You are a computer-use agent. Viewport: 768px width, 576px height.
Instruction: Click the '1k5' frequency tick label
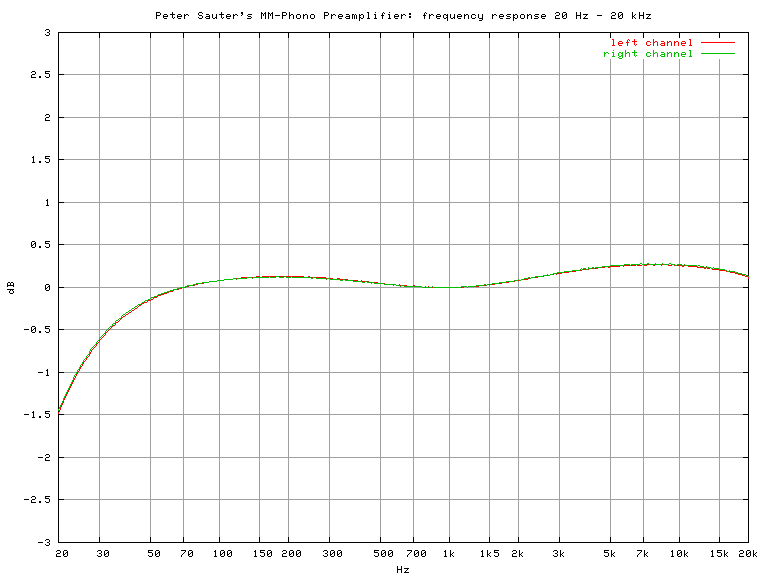point(489,553)
